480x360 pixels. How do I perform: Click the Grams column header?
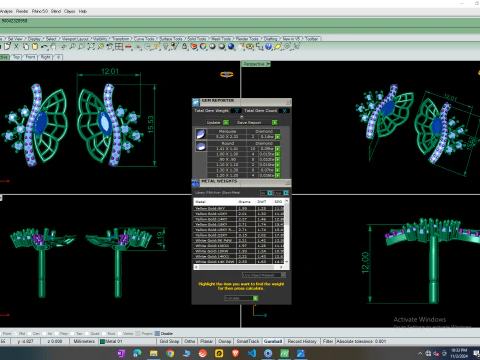[245, 202]
